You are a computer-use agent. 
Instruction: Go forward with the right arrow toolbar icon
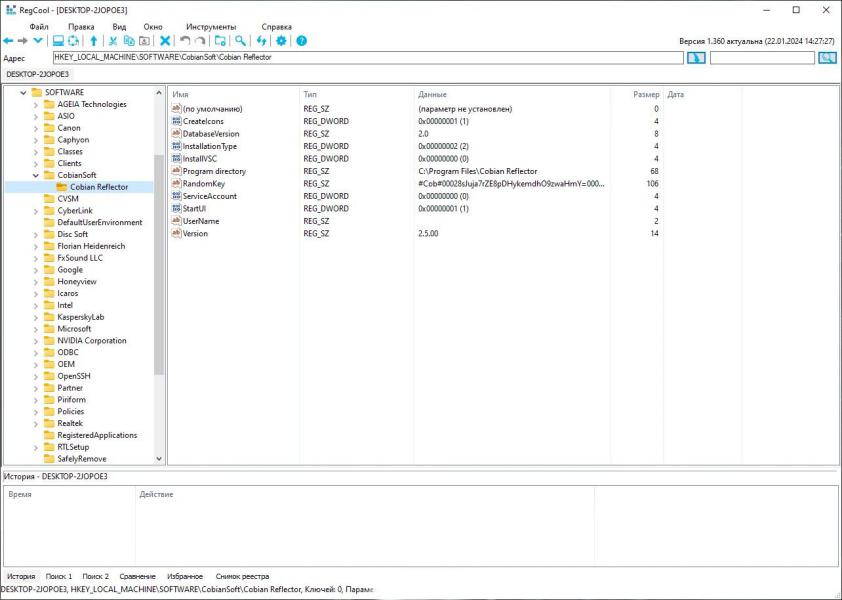coord(23,41)
